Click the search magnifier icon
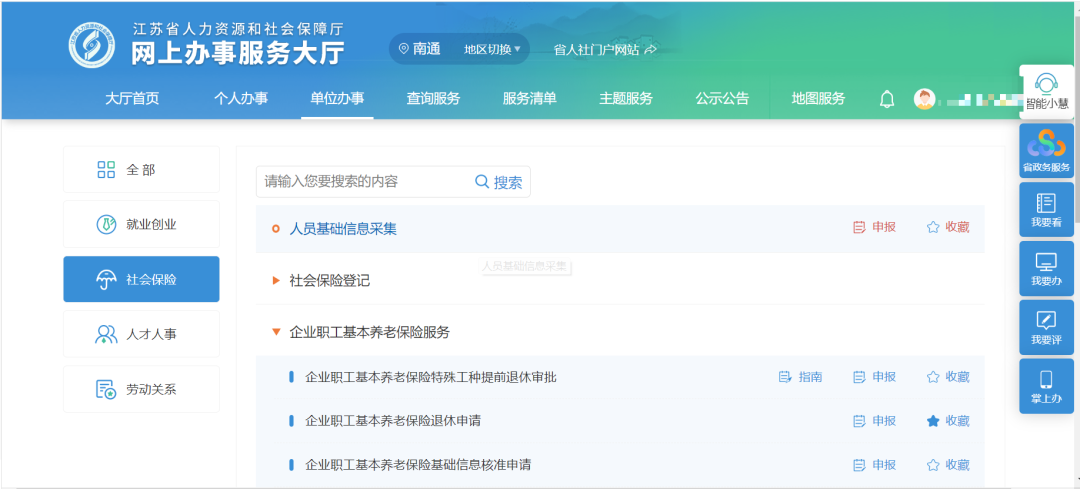Image resolution: width=1080 pixels, height=489 pixels. point(482,182)
